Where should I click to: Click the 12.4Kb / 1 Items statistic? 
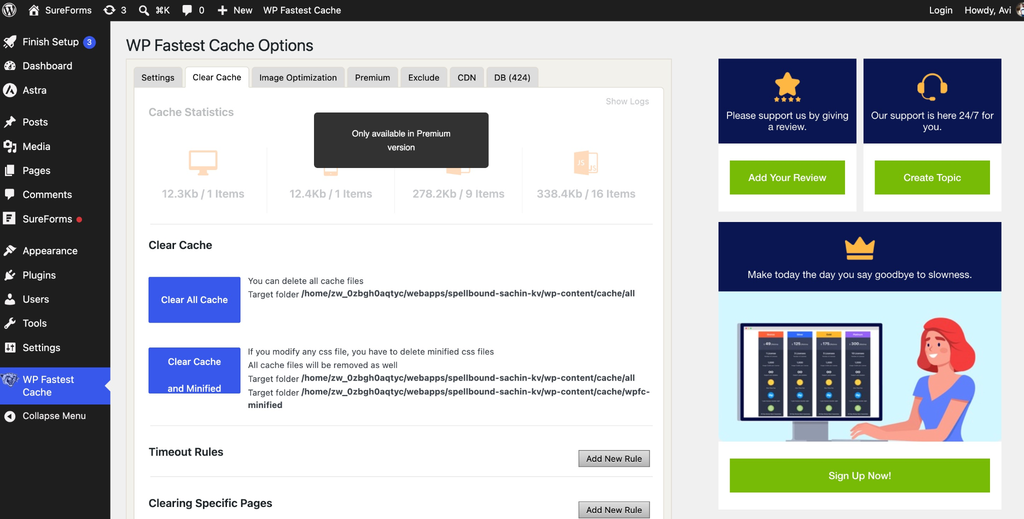pos(330,194)
